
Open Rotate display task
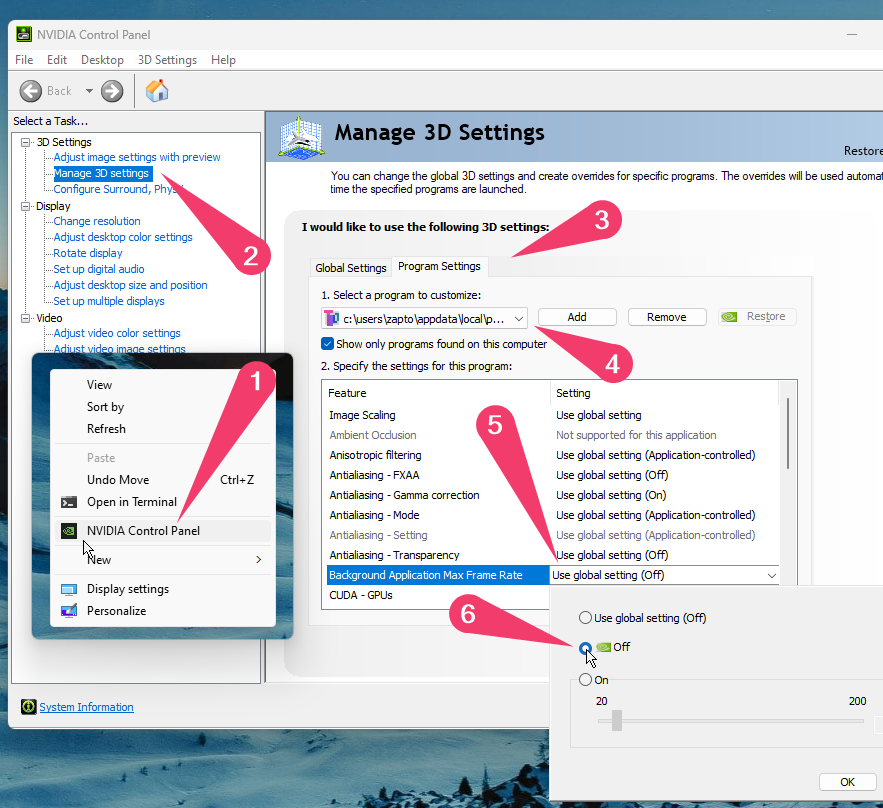pyautogui.click(x=88, y=253)
